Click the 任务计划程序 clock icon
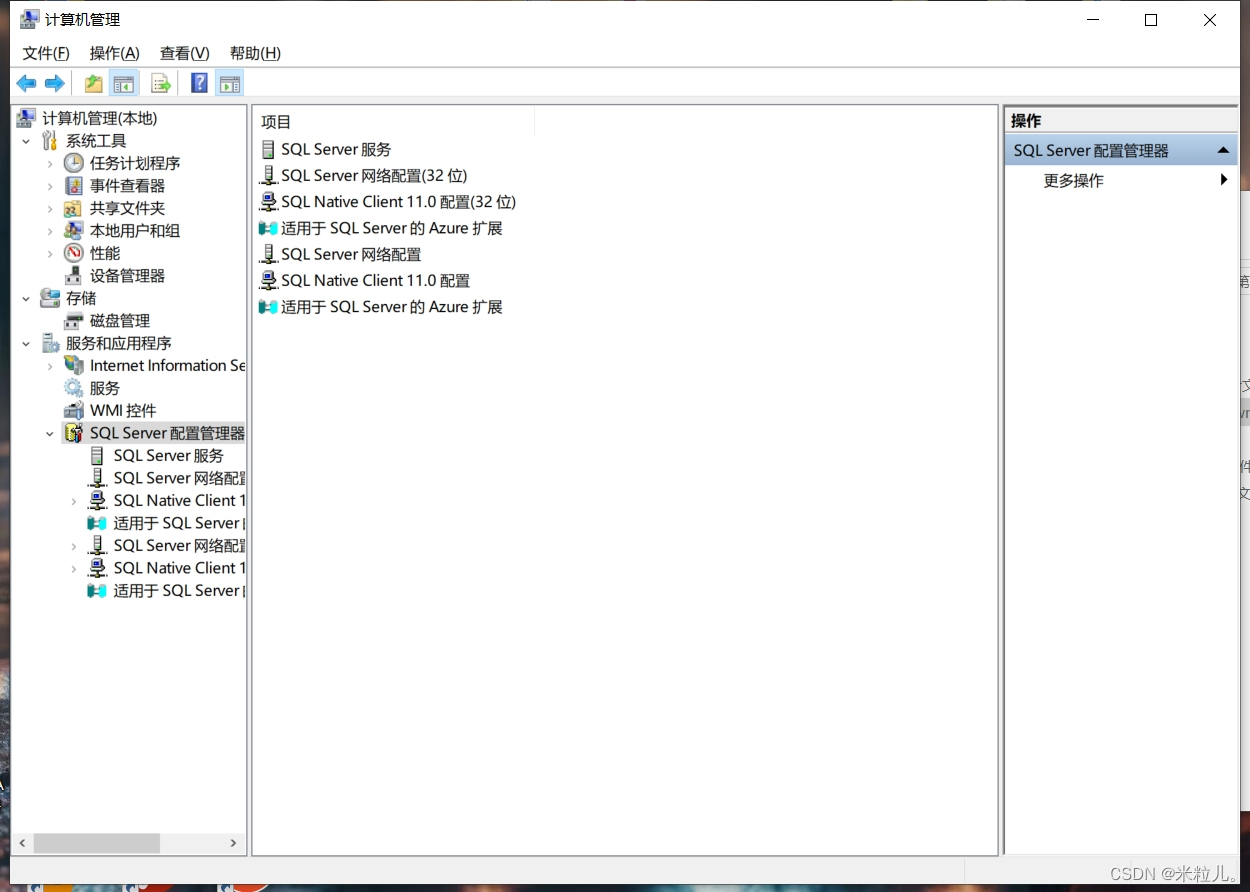The width and height of the screenshot is (1250, 892). coord(74,163)
